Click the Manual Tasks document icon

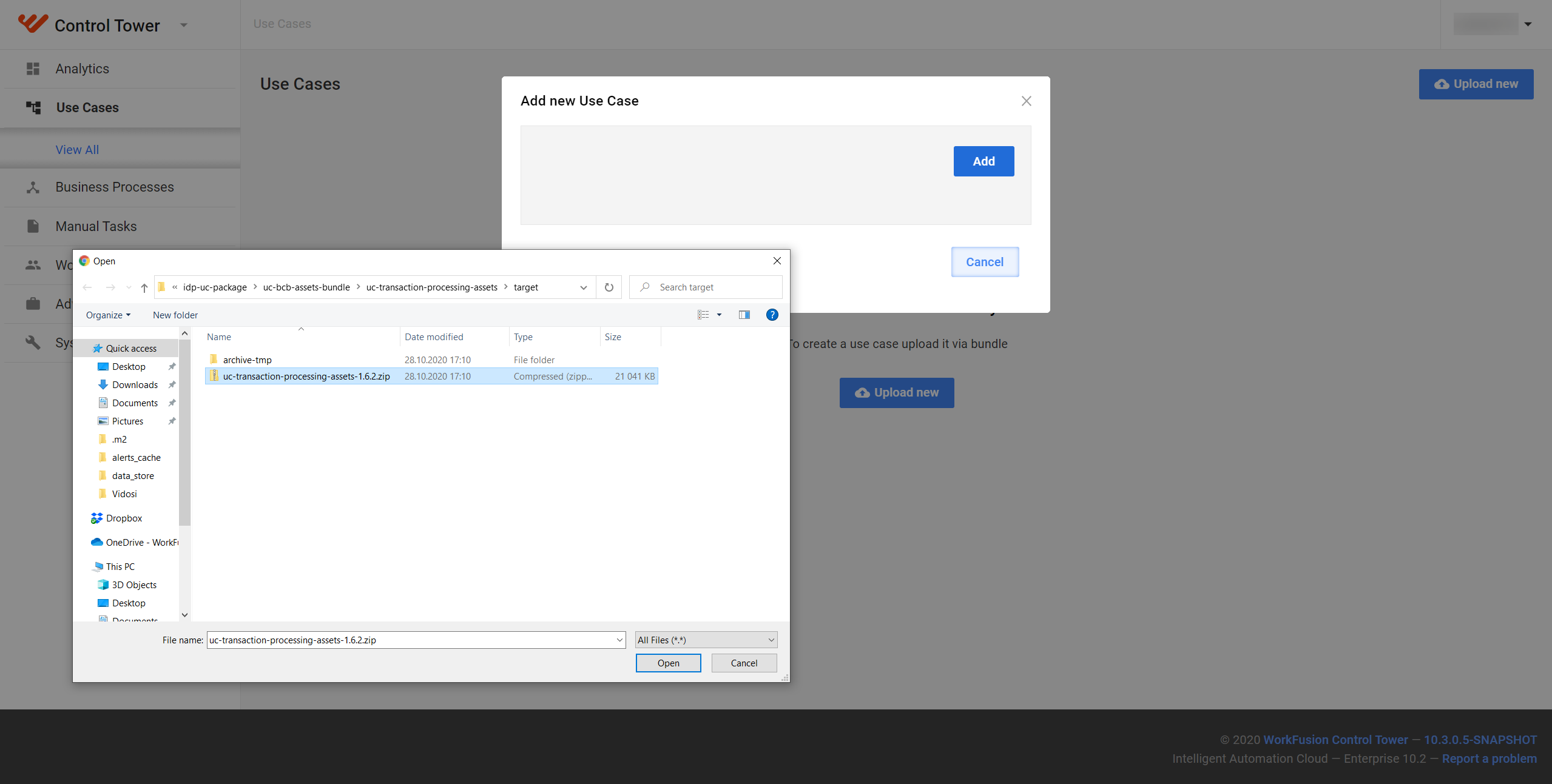[33, 226]
